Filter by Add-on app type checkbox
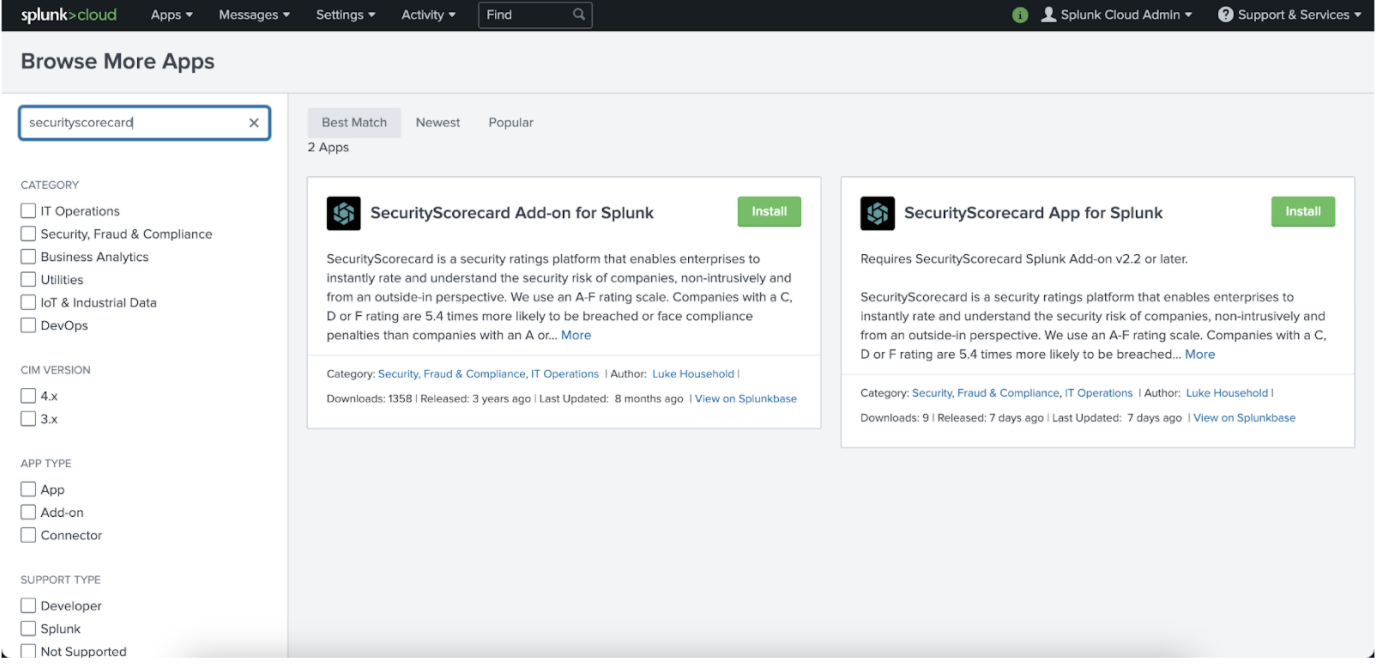The width and height of the screenshot is (1376, 664). tap(28, 512)
